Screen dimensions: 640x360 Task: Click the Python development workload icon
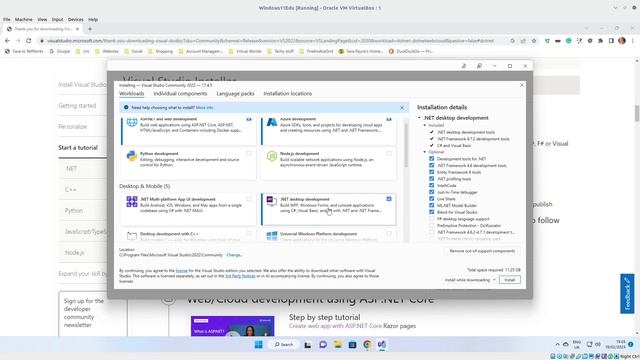coord(132,156)
